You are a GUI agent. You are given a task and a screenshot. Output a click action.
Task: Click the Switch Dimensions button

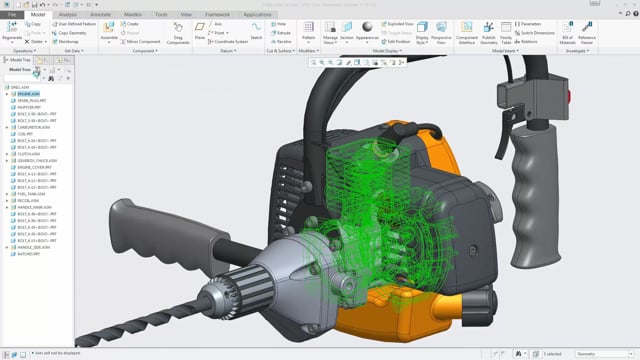[x=535, y=33]
